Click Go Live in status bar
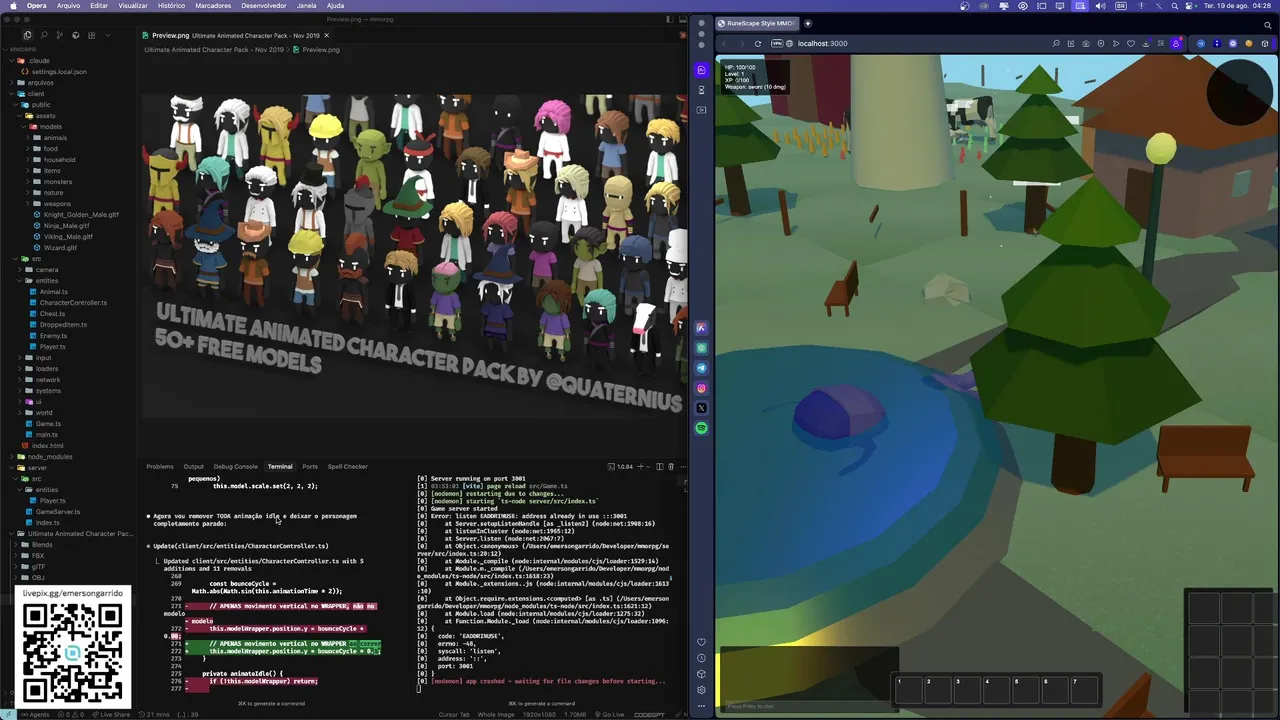 pos(610,714)
